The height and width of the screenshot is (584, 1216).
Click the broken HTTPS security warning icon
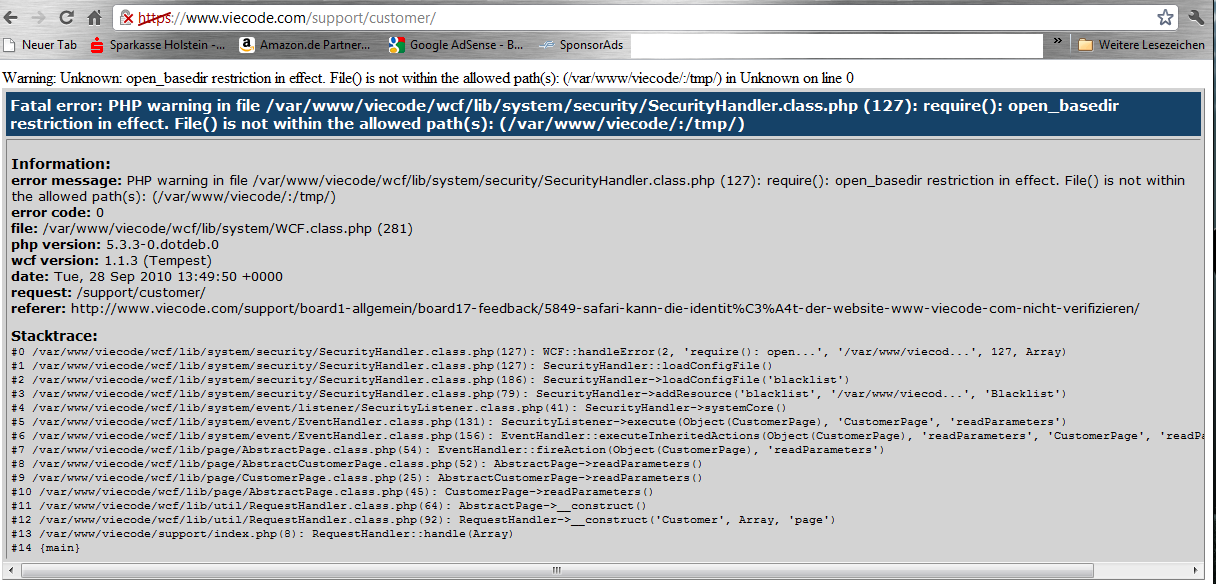click(127, 18)
